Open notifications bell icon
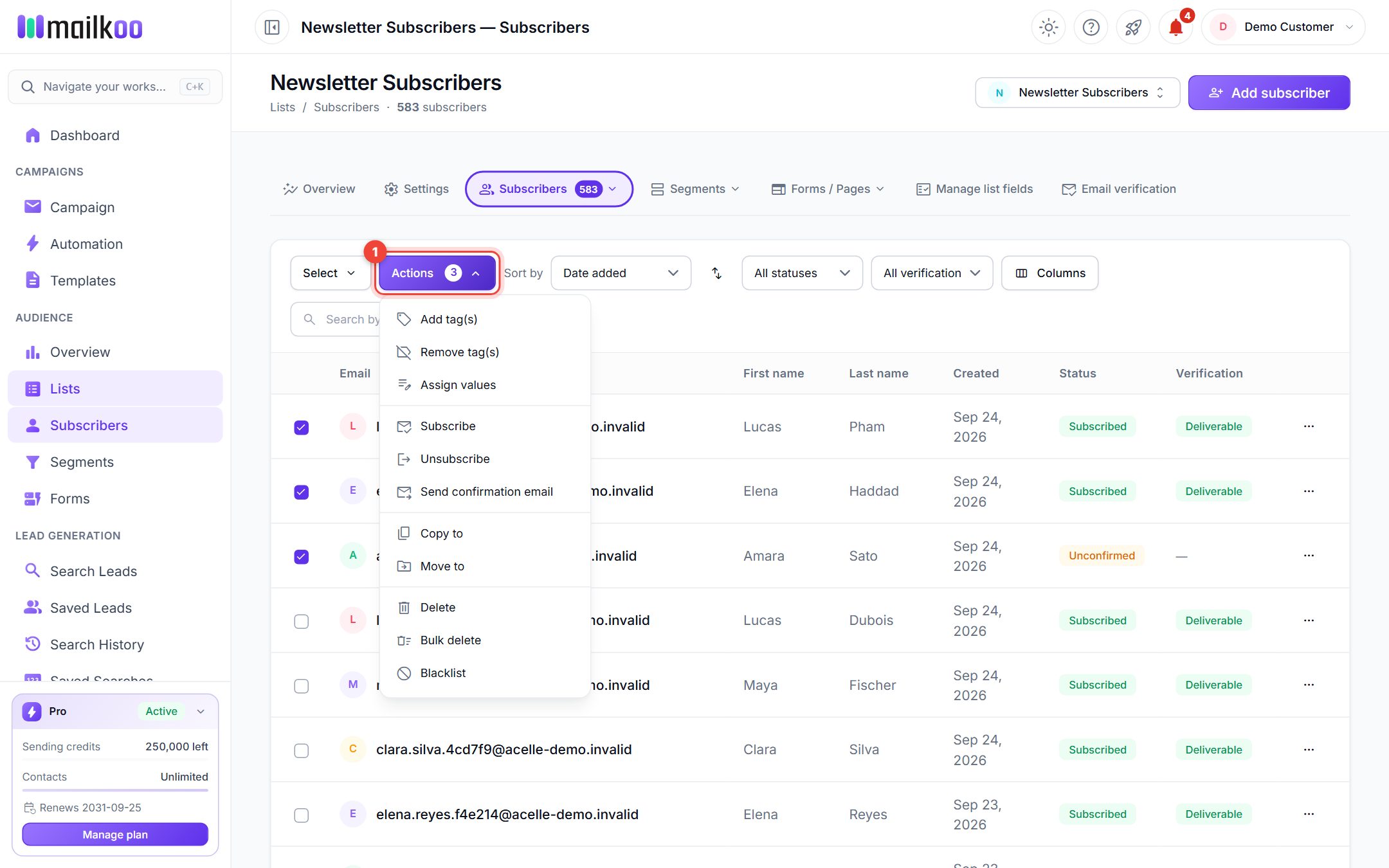The image size is (1389, 868). 1176,27
